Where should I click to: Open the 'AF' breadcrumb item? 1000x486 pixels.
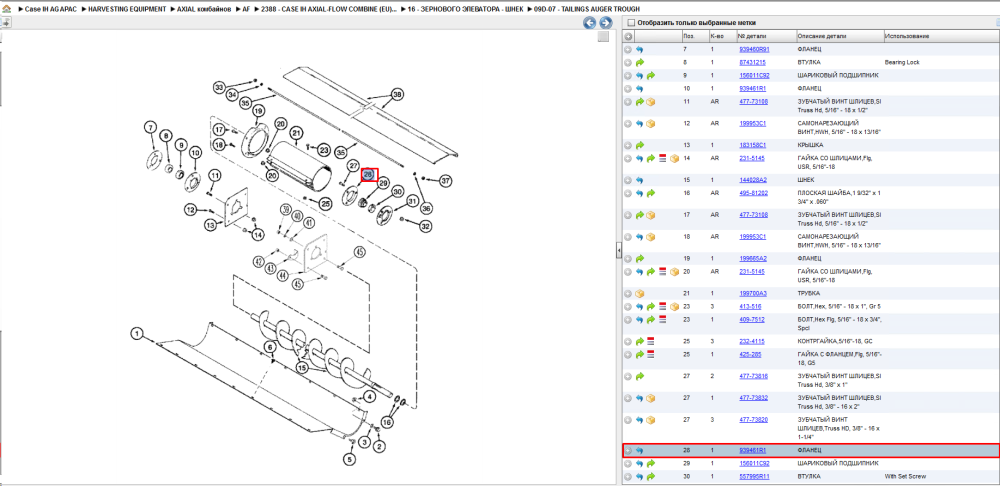point(246,10)
